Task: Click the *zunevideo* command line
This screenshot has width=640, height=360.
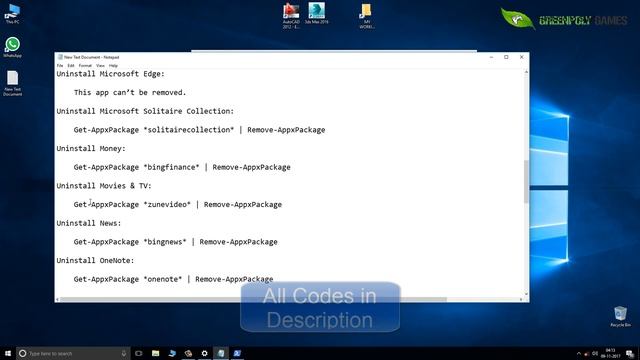Action: pyautogui.click(x=178, y=204)
